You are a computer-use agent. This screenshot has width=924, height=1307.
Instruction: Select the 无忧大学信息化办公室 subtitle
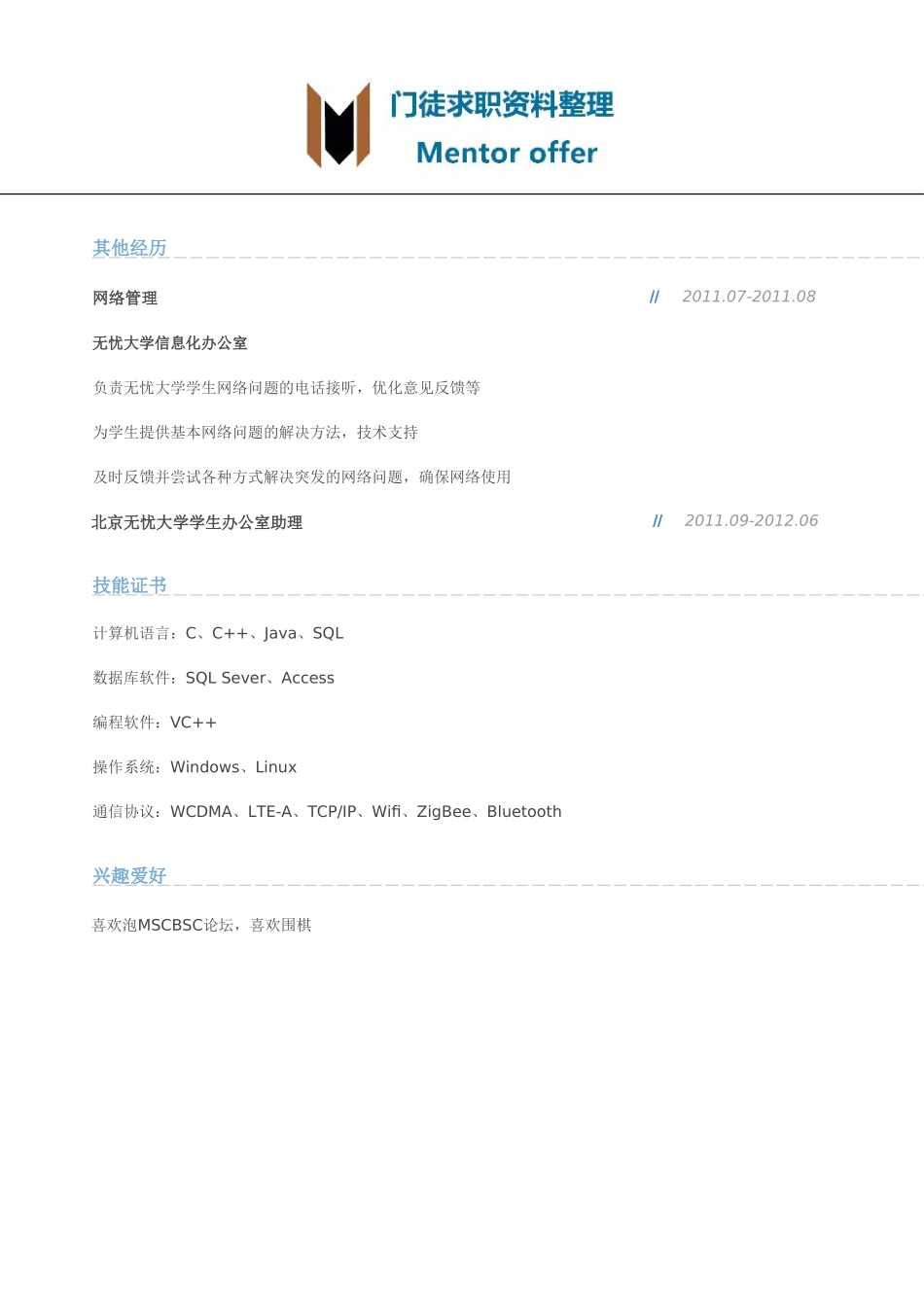point(170,343)
